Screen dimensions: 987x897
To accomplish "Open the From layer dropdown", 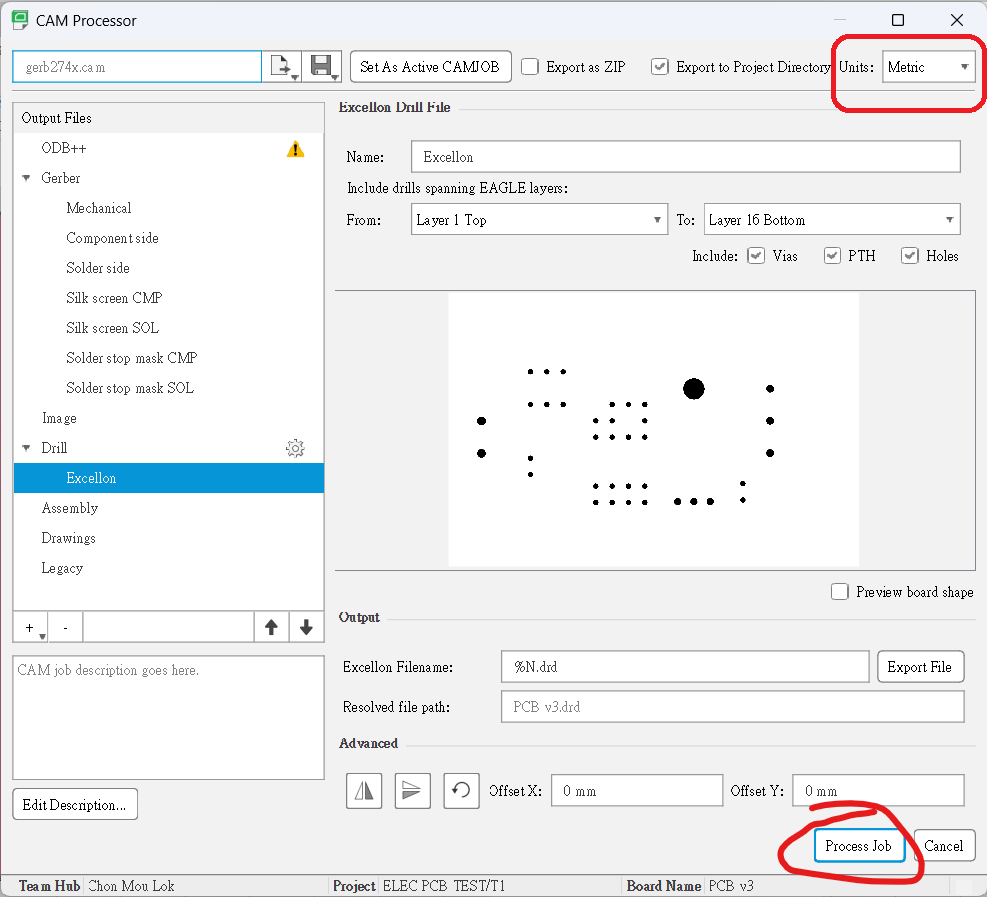I will pyautogui.click(x=539, y=220).
